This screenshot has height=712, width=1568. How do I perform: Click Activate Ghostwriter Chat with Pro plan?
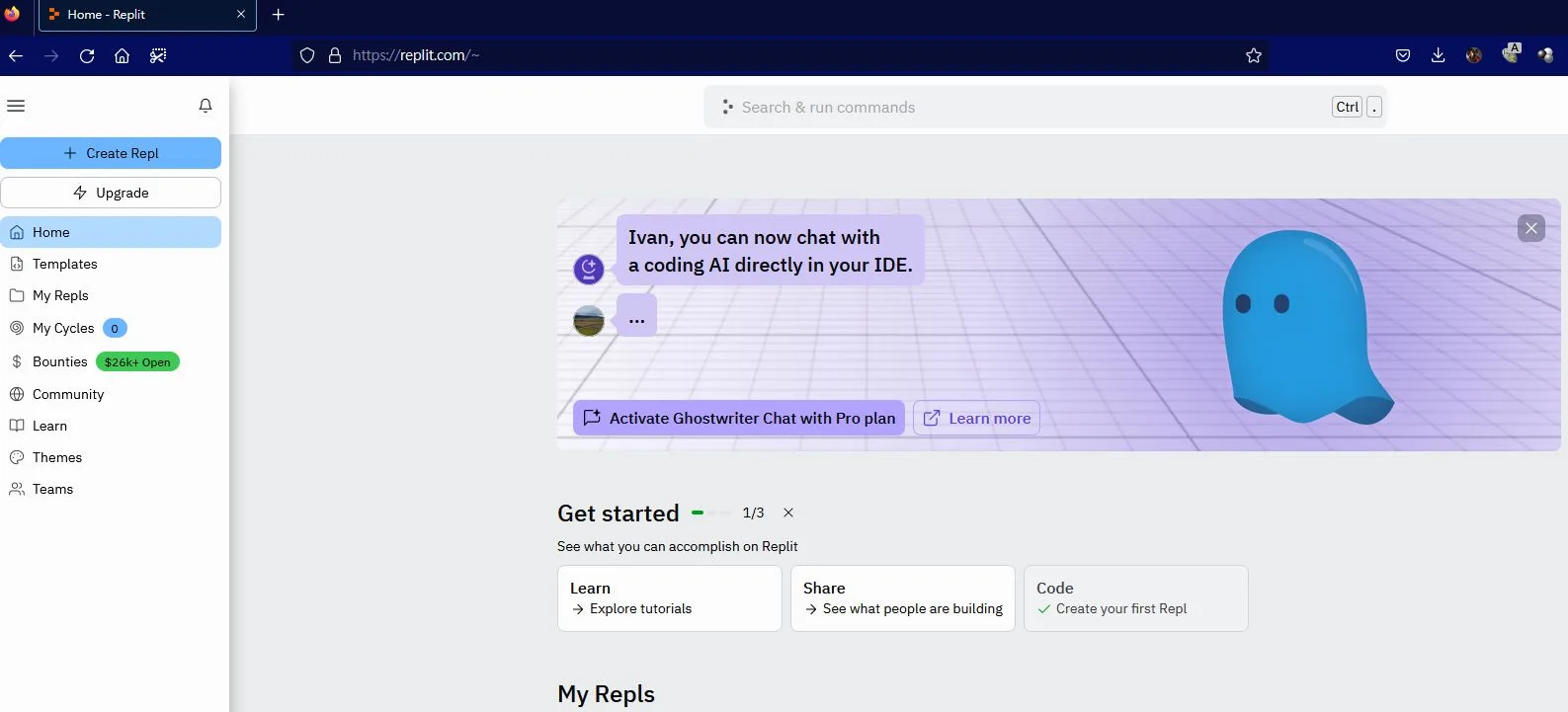(739, 418)
